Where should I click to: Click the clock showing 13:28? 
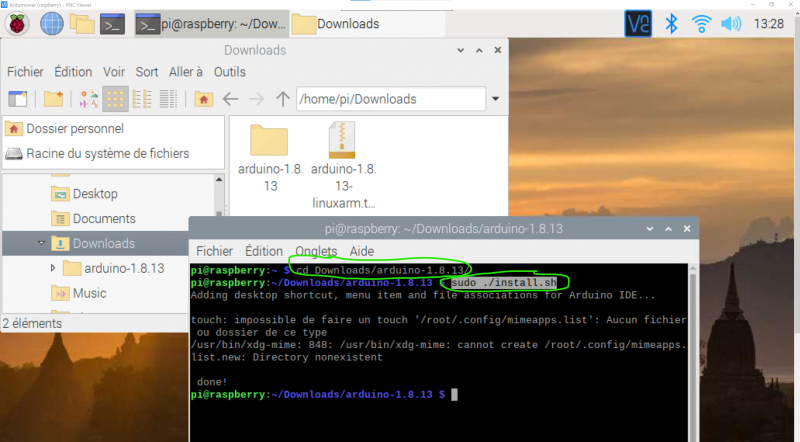tap(768, 23)
